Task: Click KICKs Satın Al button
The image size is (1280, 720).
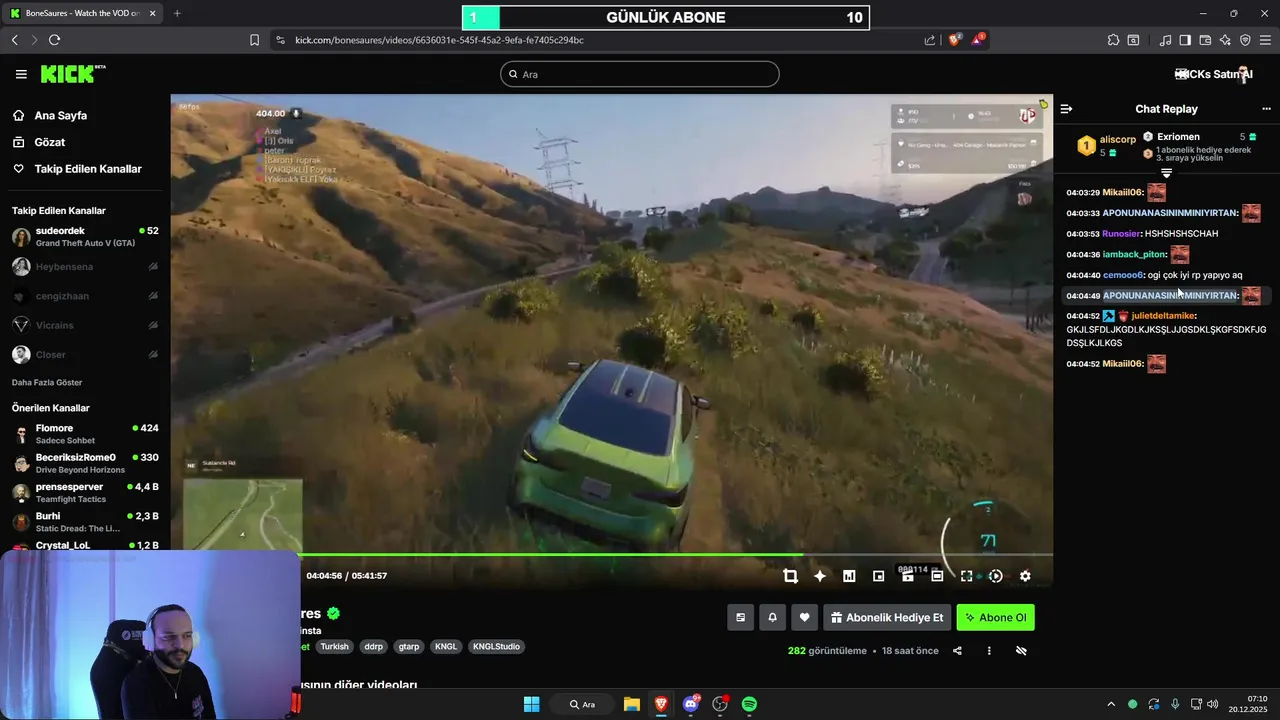Action: point(1214,74)
